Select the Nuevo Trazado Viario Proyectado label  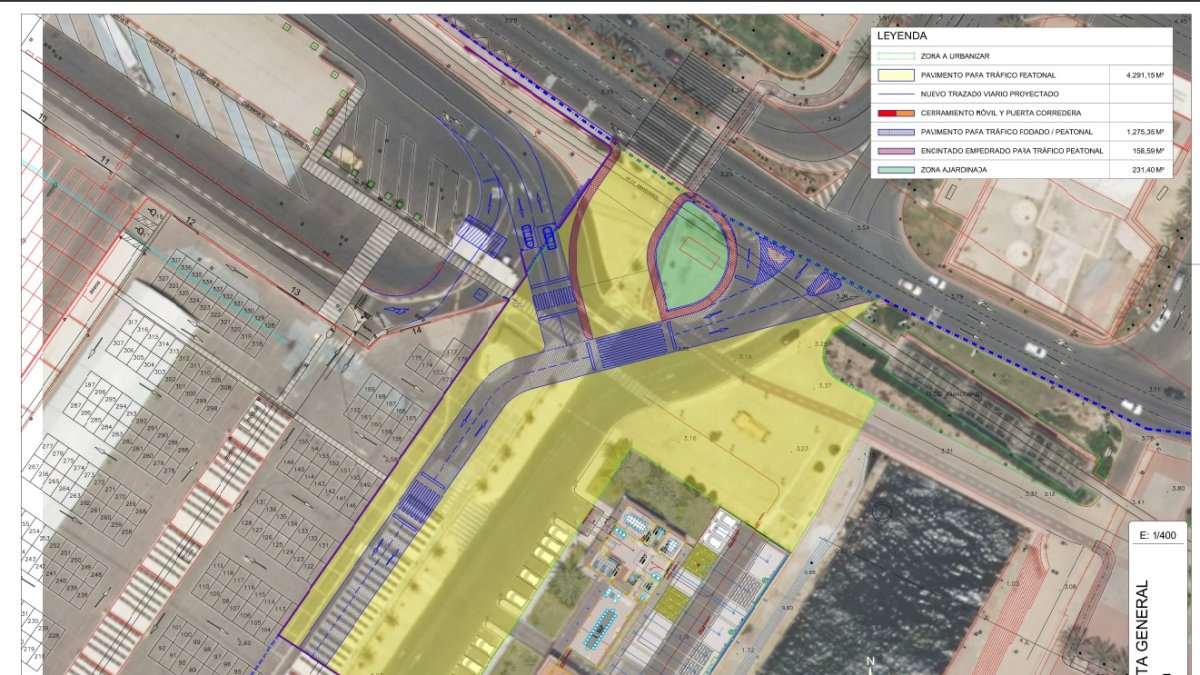(989, 93)
